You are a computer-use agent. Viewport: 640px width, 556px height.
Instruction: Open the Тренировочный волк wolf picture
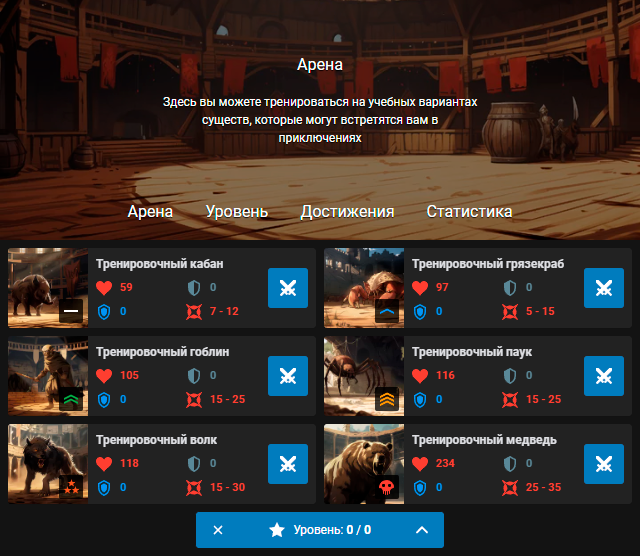[x=48, y=464]
